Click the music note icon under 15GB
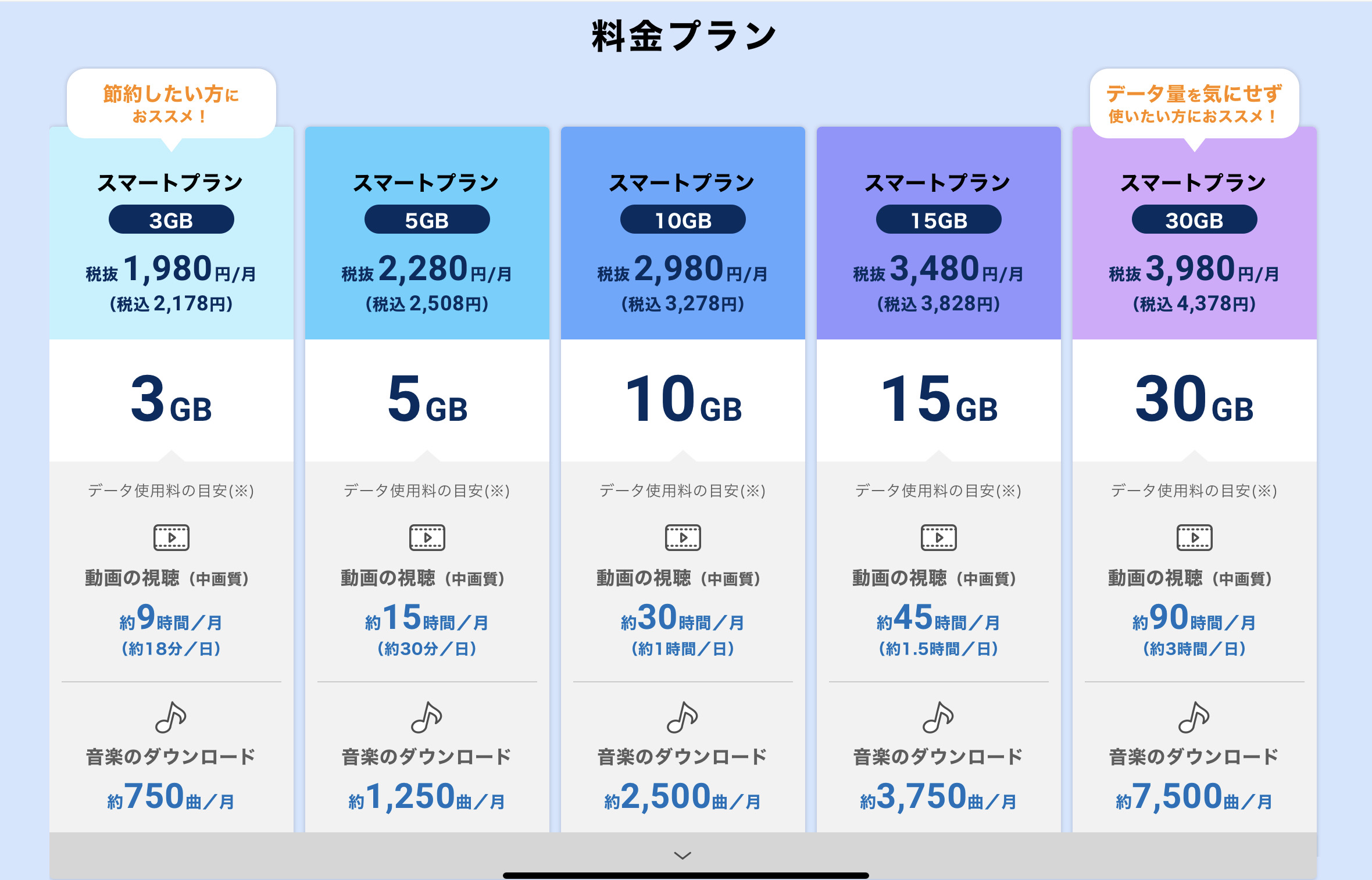Image resolution: width=1372 pixels, height=880 pixels. pyautogui.click(x=938, y=717)
